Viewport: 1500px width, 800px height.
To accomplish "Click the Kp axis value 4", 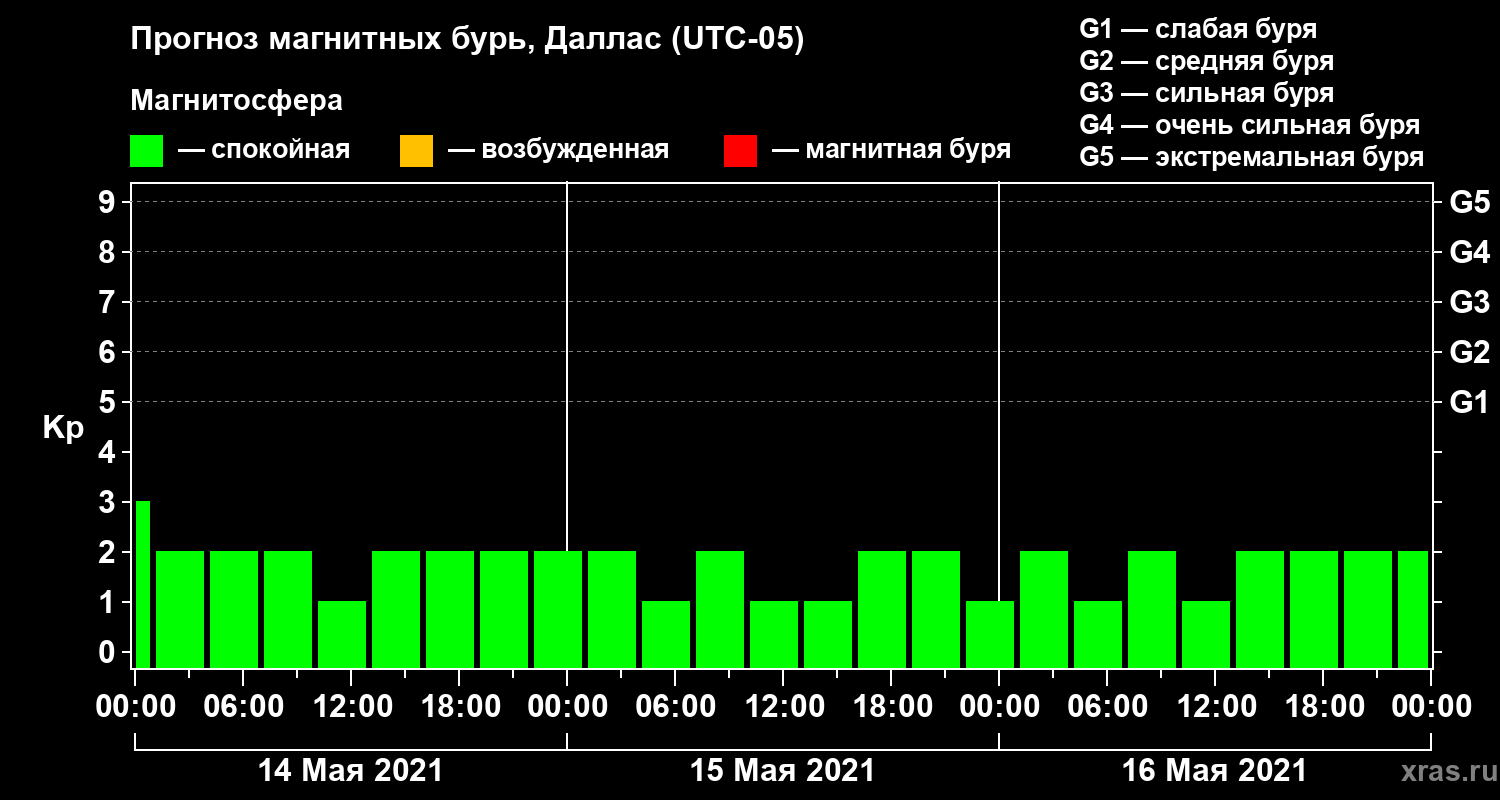I will point(109,452).
